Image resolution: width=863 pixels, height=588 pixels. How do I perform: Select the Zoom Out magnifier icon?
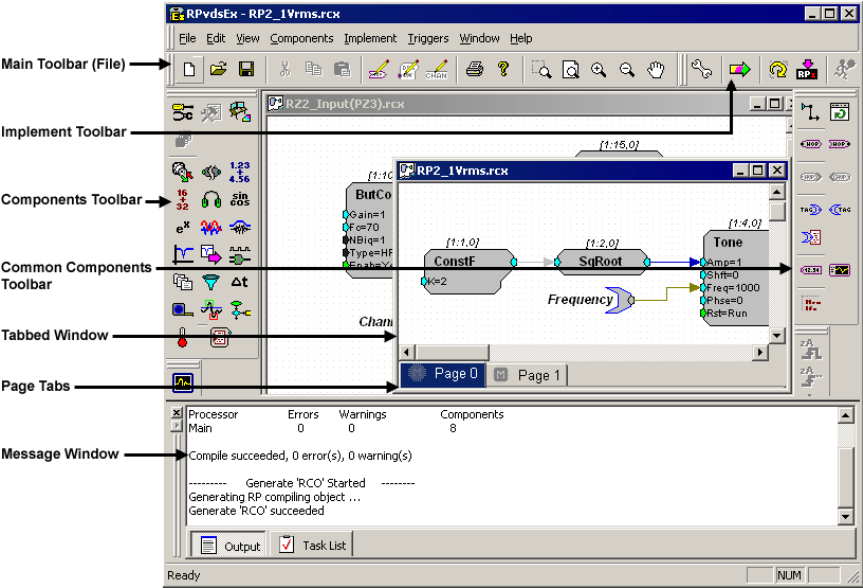click(x=627, y=70)
